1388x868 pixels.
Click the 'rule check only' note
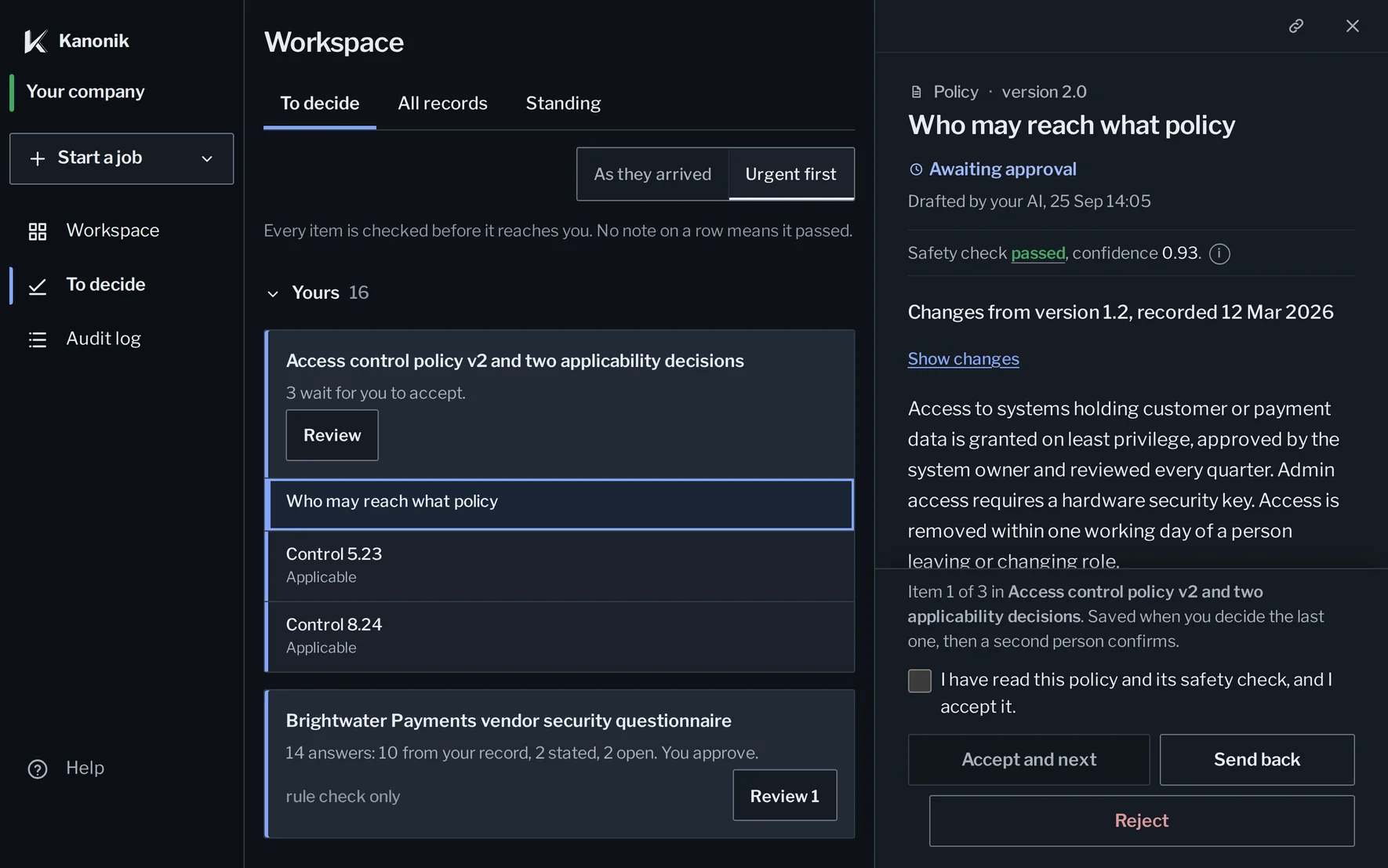(343, 797)
